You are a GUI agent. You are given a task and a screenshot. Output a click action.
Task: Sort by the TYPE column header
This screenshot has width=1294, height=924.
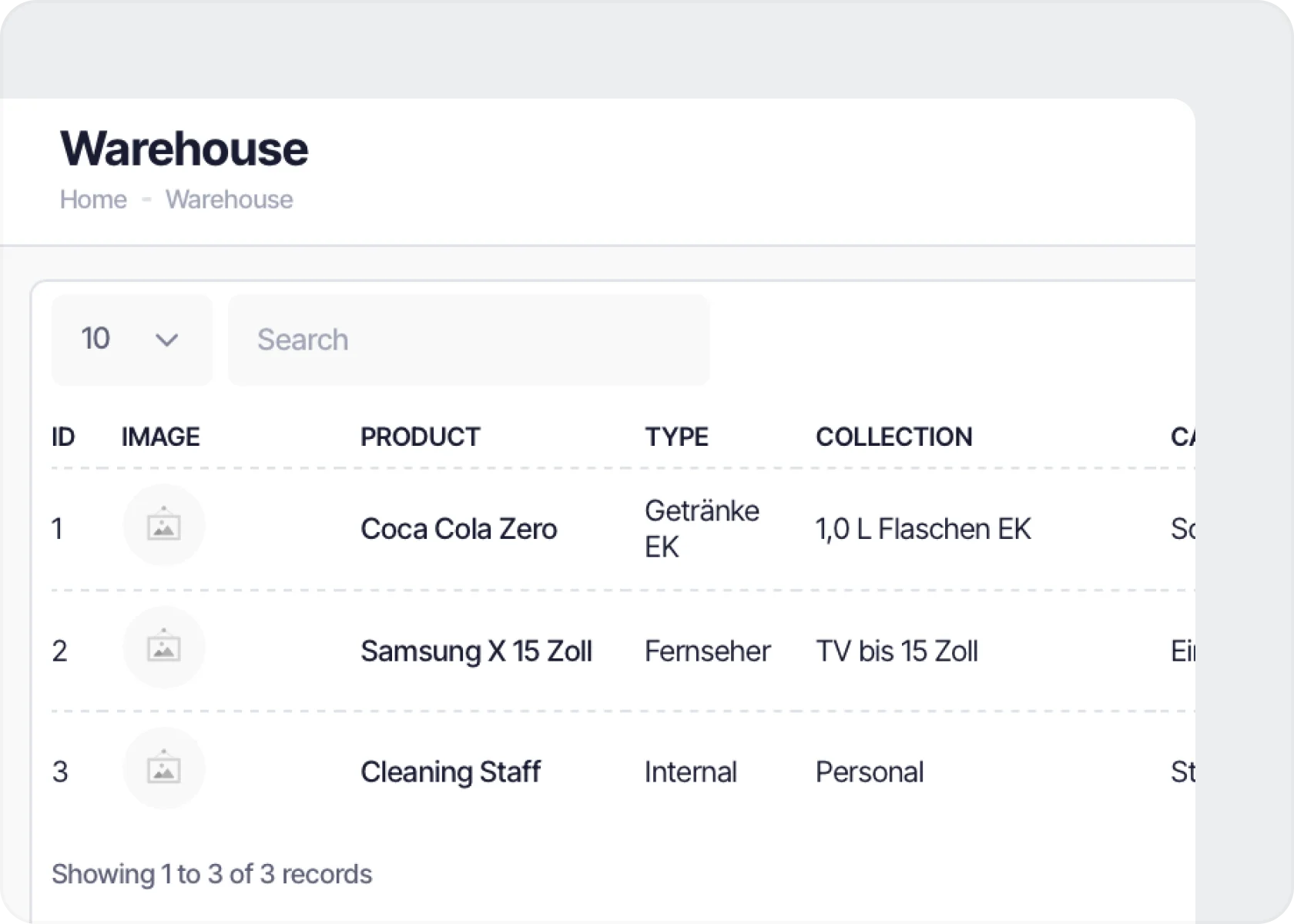pyautogui.click(x=676, y=437)
